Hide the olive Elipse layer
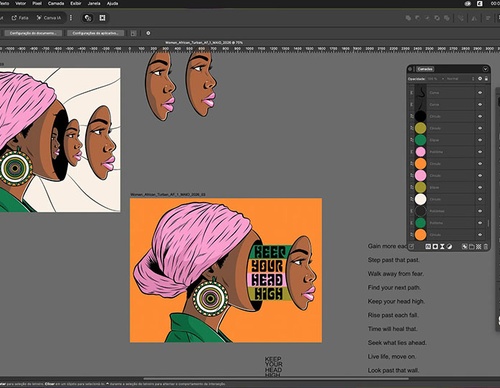 coord(480,187)
